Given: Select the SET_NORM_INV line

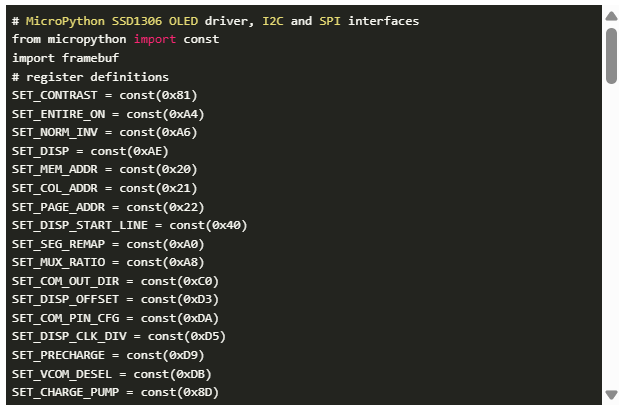Looking at the screenshot, I should click(x=105, y=132).
